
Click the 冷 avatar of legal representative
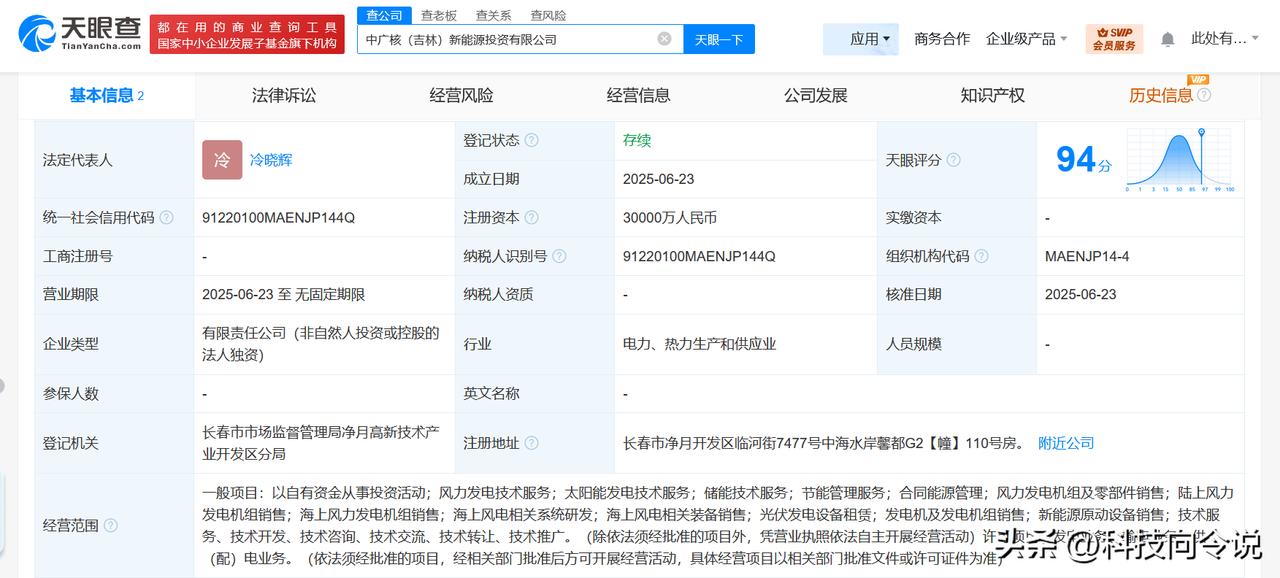[x=222, y=160]
